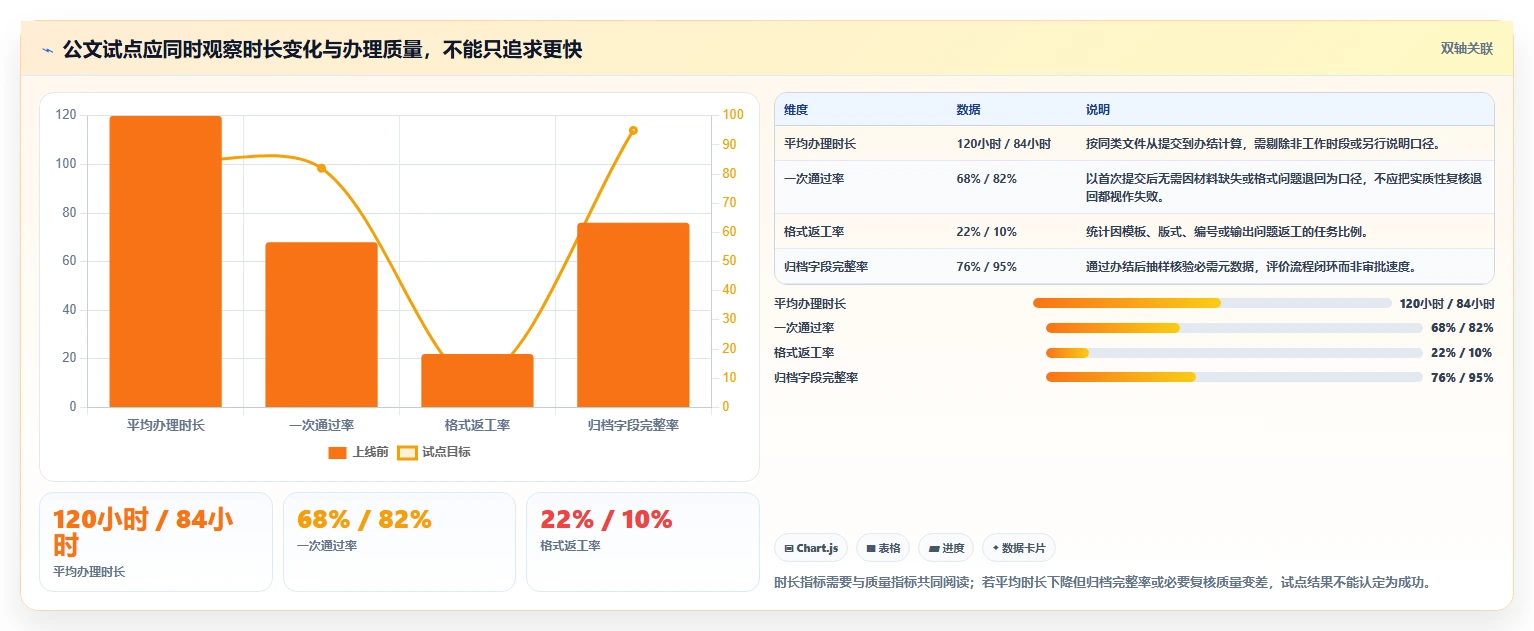The width and height of the screenshot is (1534, 631).
Task: Open the 68% / 82% data card
Action: [399, 542]
